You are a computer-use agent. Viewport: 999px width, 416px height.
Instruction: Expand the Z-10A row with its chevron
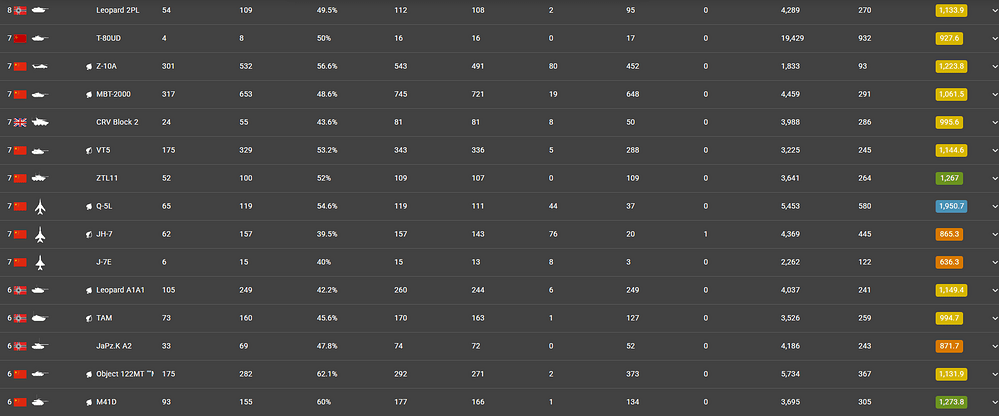(995, 66)
